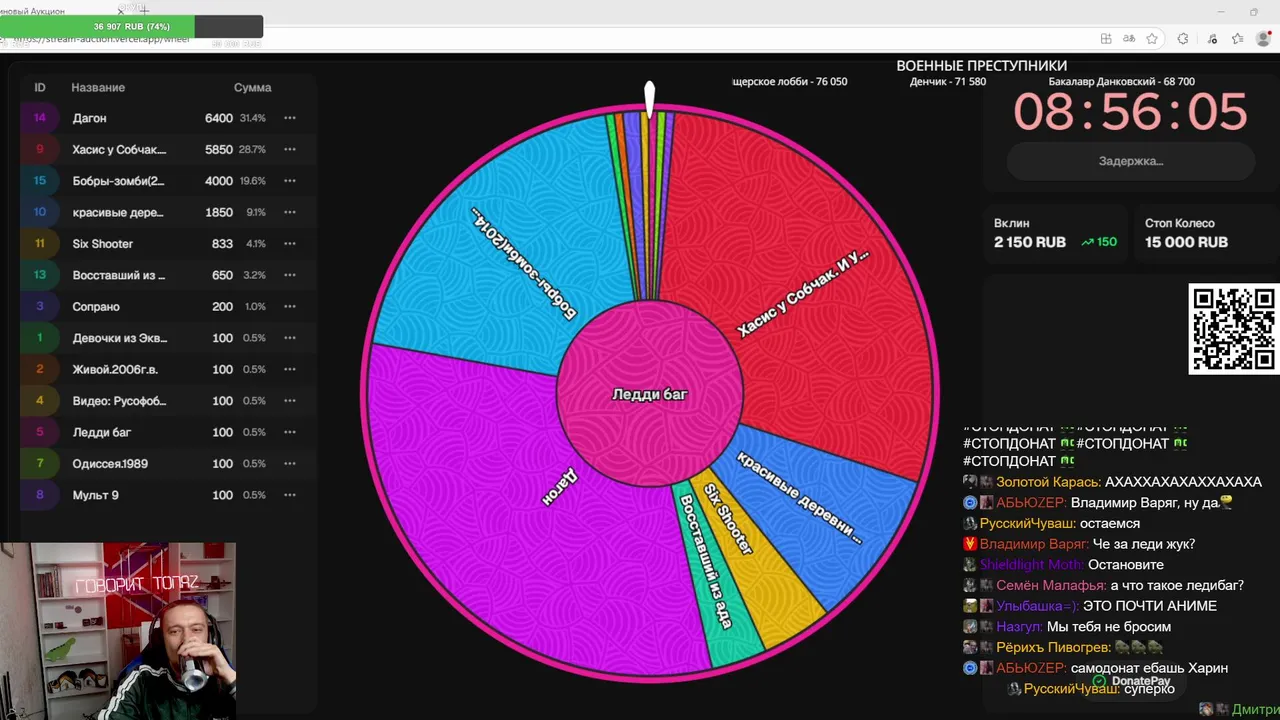Add page to favorites with star icon

[1152, 39]
